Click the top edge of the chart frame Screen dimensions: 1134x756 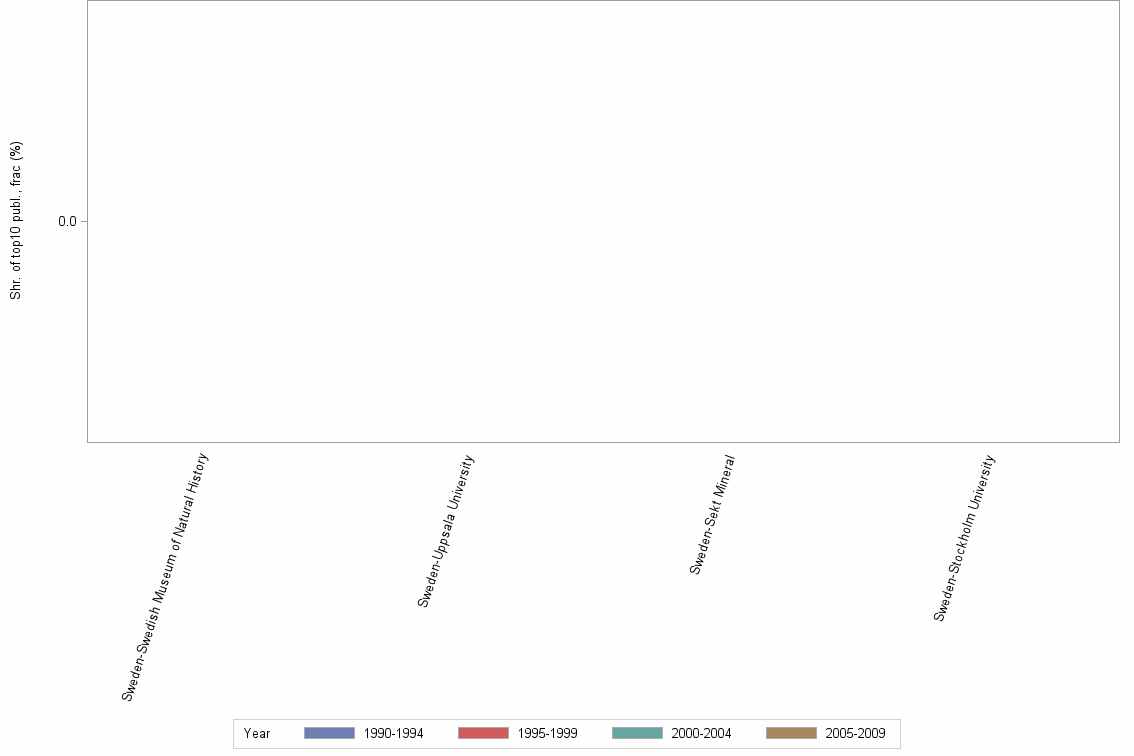(x=600, y=3)
